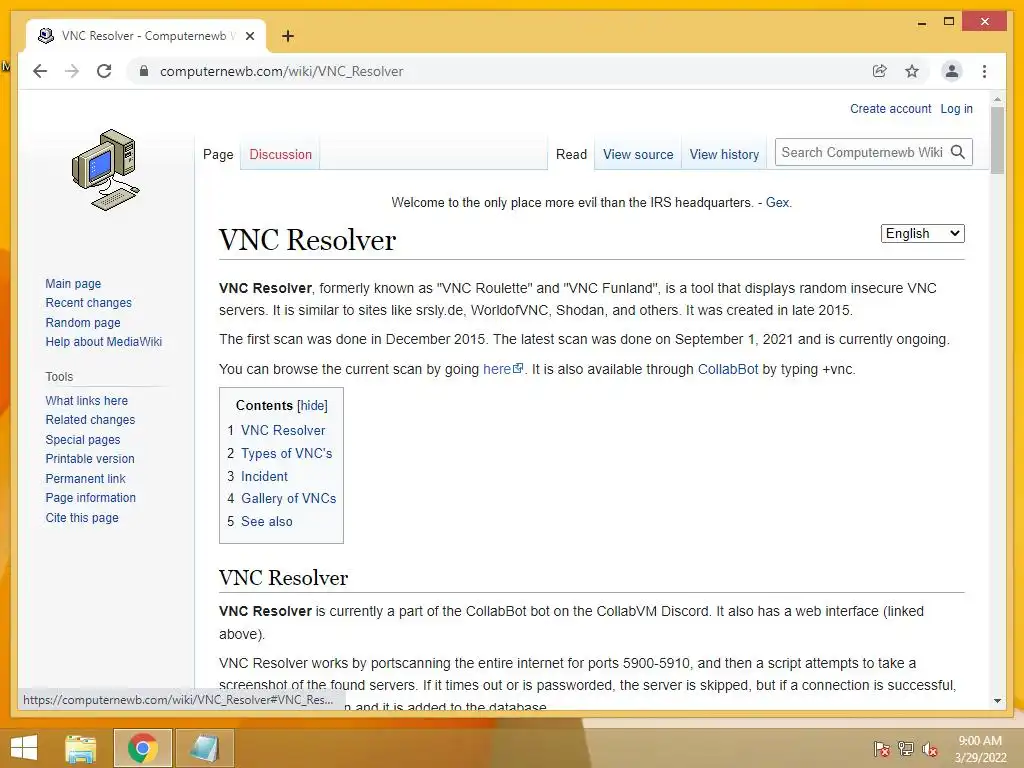The width and height of the screenshot is (1024, 768).
Task: Click Permanent link in Tools
Action: (x=85, y=478)
